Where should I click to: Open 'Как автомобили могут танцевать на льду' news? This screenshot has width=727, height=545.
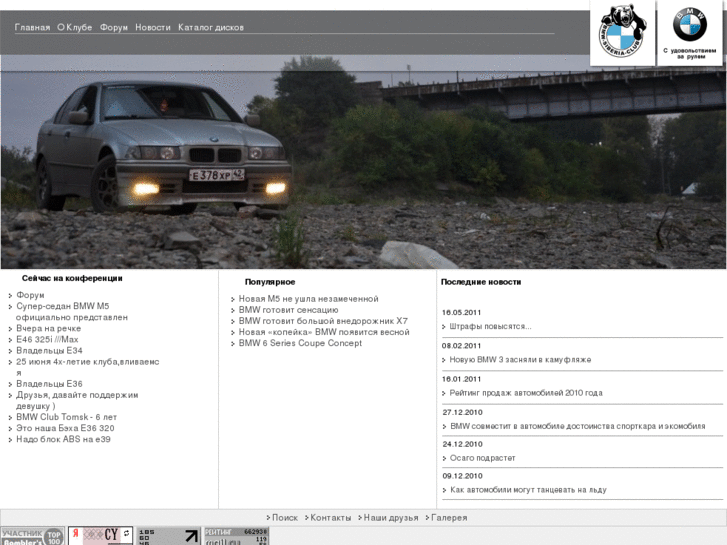(528, 490)
